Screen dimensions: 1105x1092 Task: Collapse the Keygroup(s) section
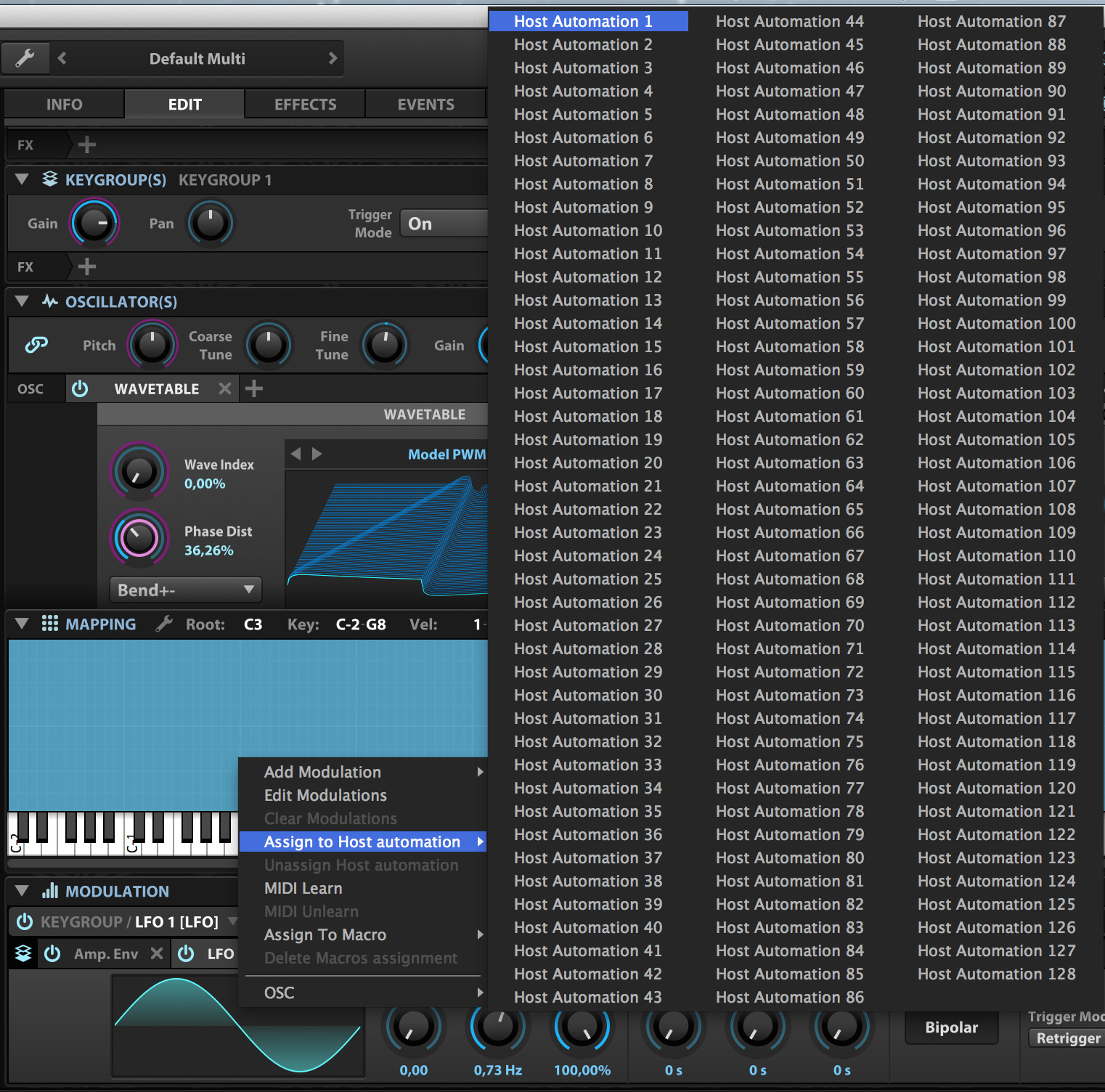pyautogui.click(x=22, y=179)
